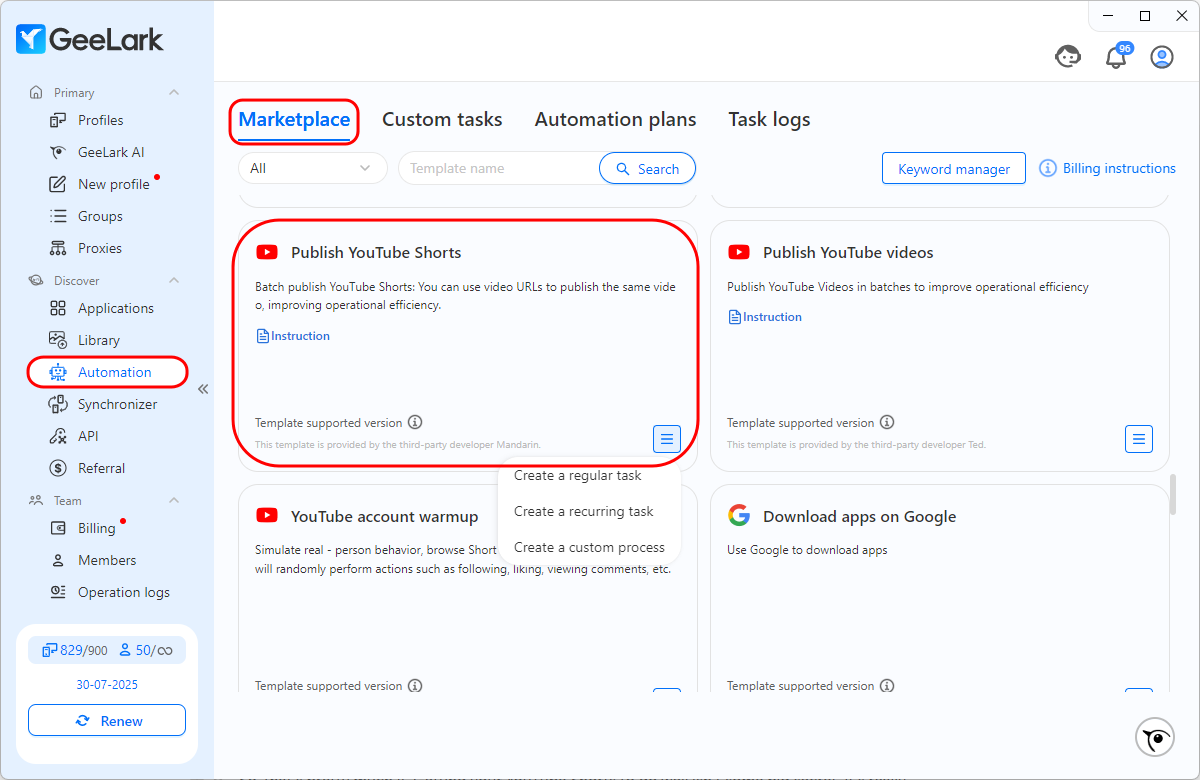
Task: Click the 50 members quota indicator
Action: [x=146, y=650]
